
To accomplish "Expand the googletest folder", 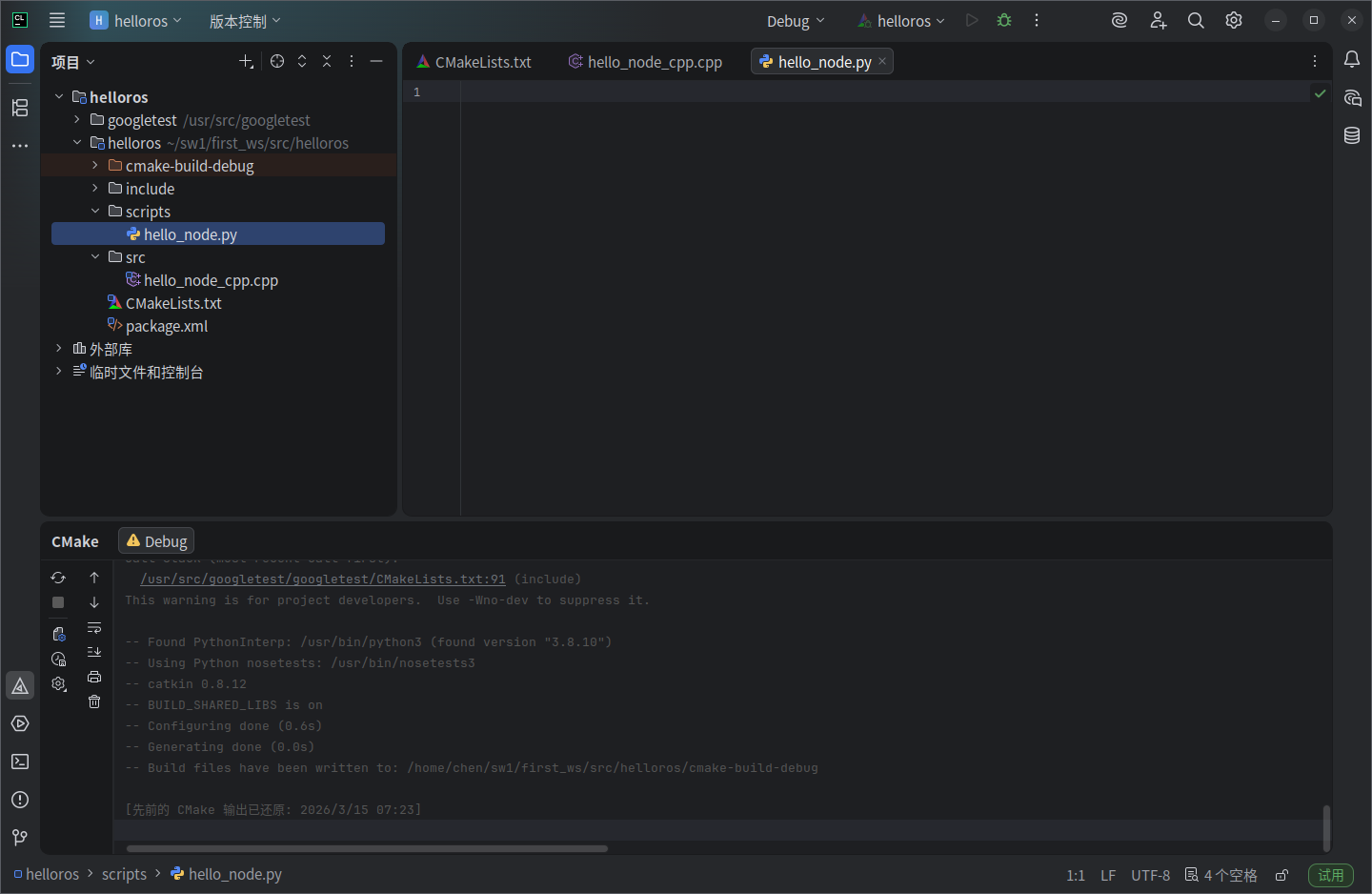I will tap(77, 119).
